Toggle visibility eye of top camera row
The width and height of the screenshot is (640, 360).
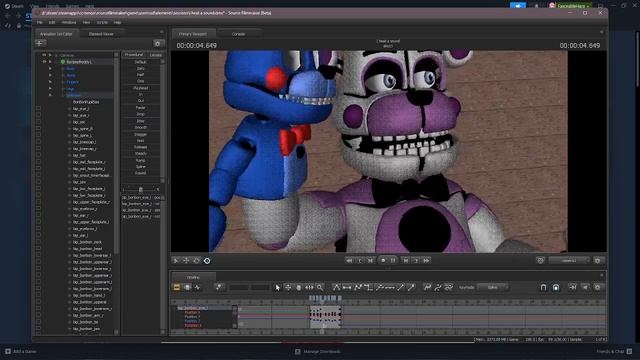pos(44,55)
